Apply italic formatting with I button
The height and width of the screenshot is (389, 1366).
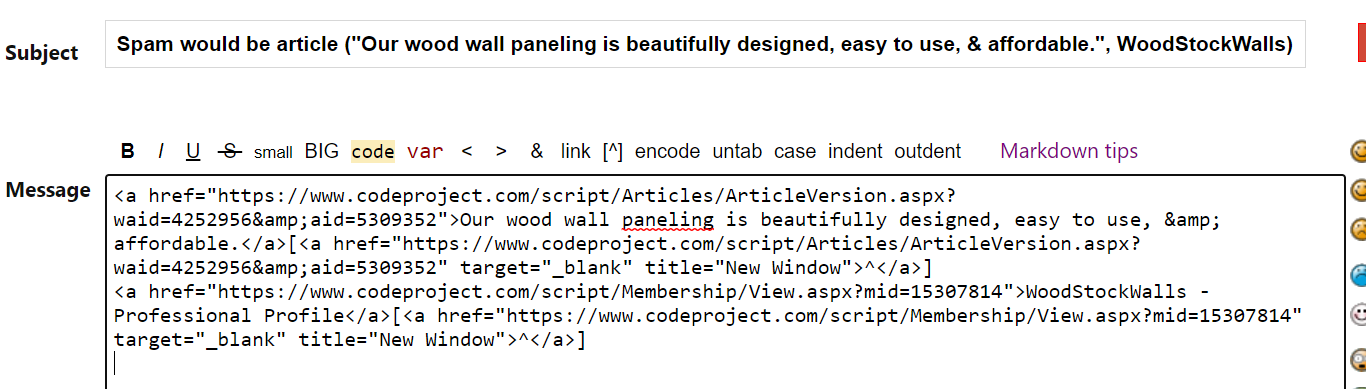pyautogui.click(x=160, y=152)
